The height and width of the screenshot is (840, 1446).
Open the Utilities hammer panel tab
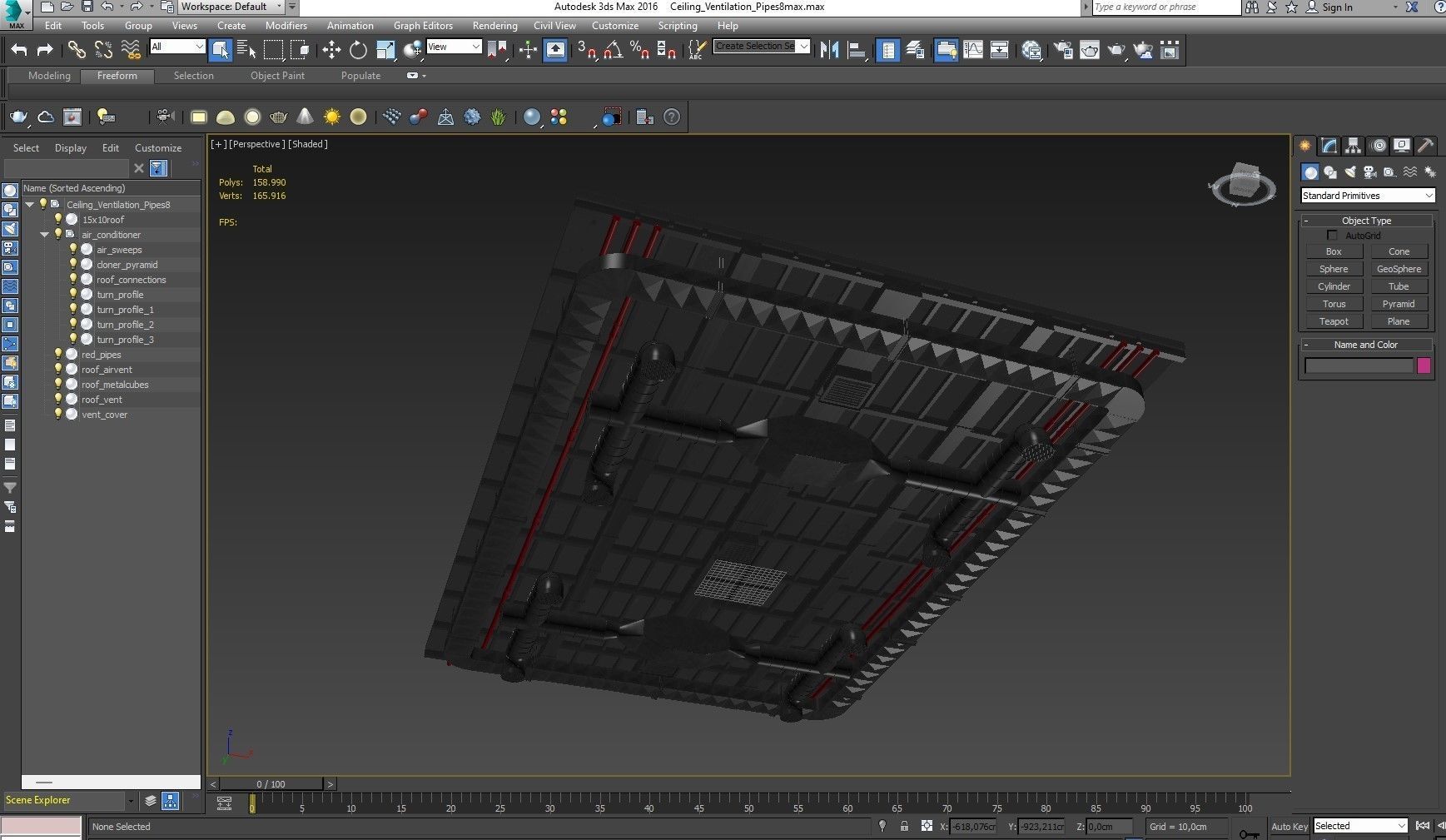(x=1426, y=146)
